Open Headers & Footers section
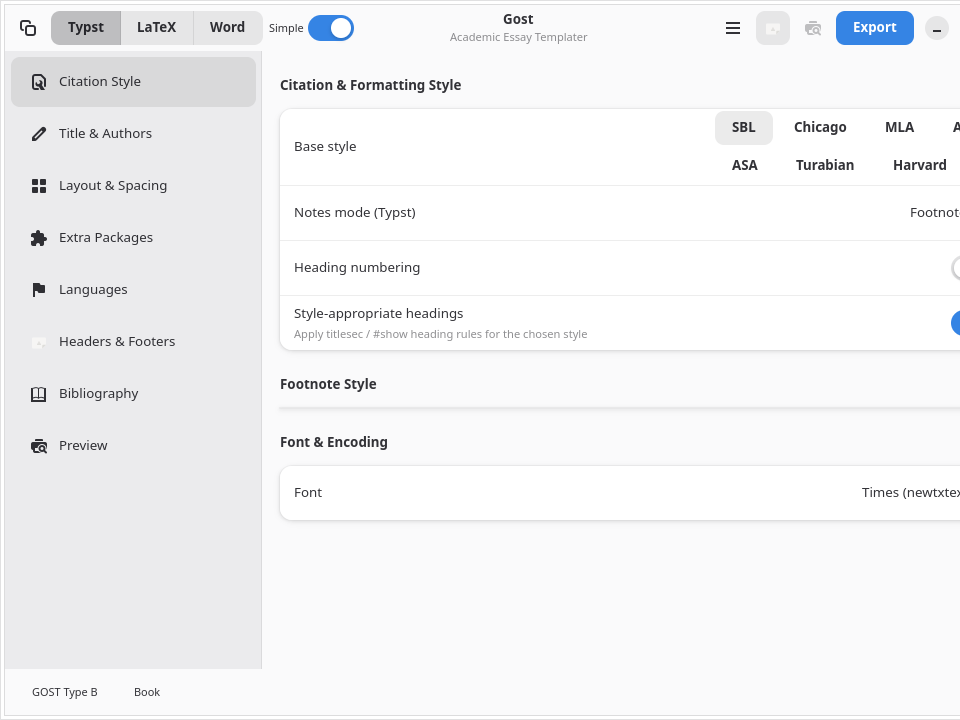This screenshot has height=720, width=960. pos(133,342)
